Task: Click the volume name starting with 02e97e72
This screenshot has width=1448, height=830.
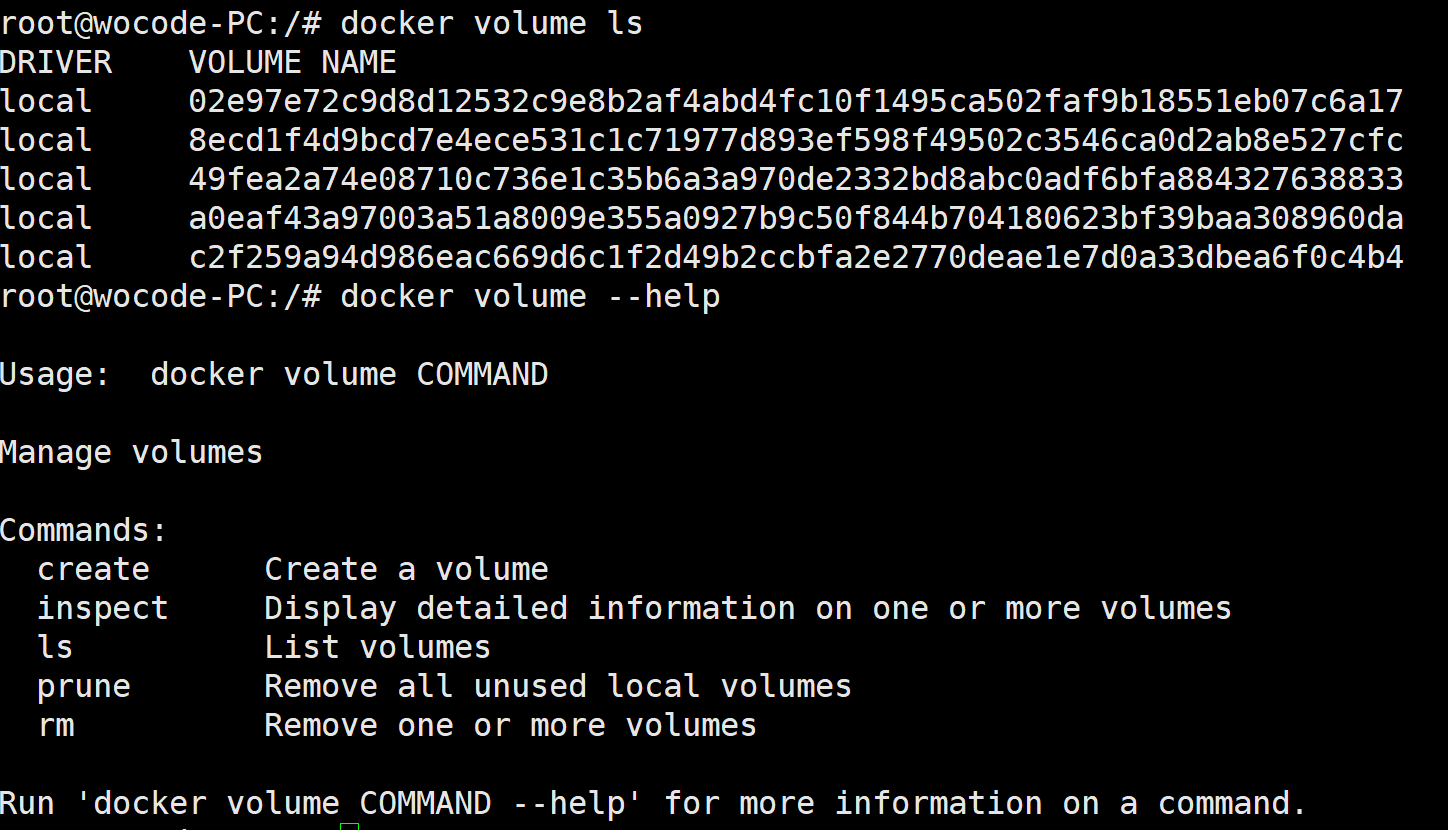Action: tap(795, 101)
